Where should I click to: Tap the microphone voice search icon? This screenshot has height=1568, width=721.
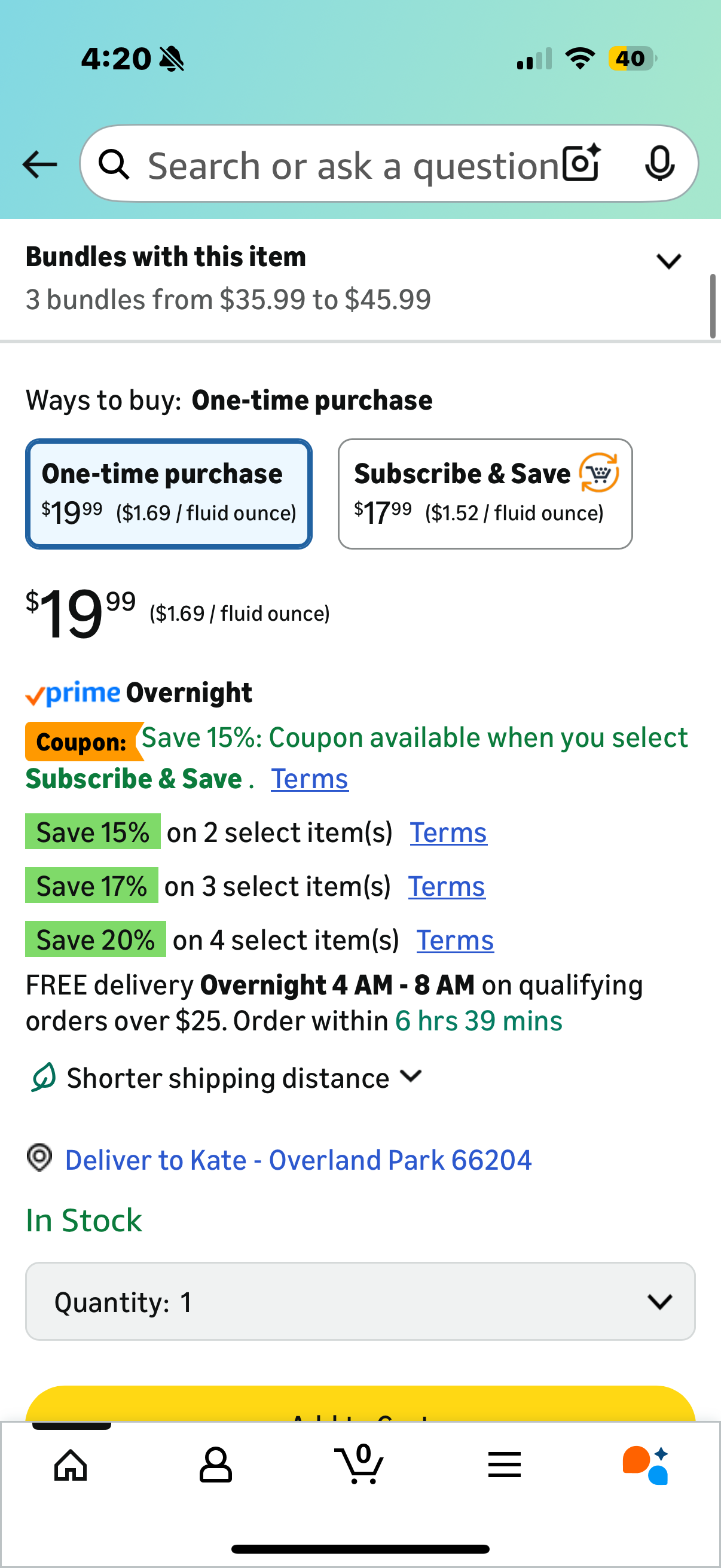(659, 164)
